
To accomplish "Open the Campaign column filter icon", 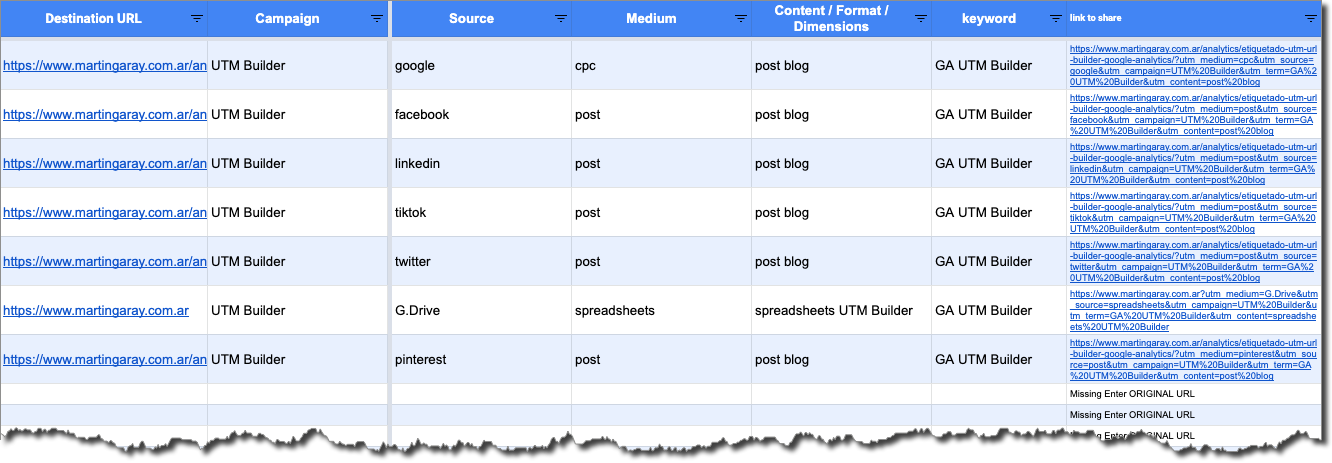I will click(x=377, y=18).
